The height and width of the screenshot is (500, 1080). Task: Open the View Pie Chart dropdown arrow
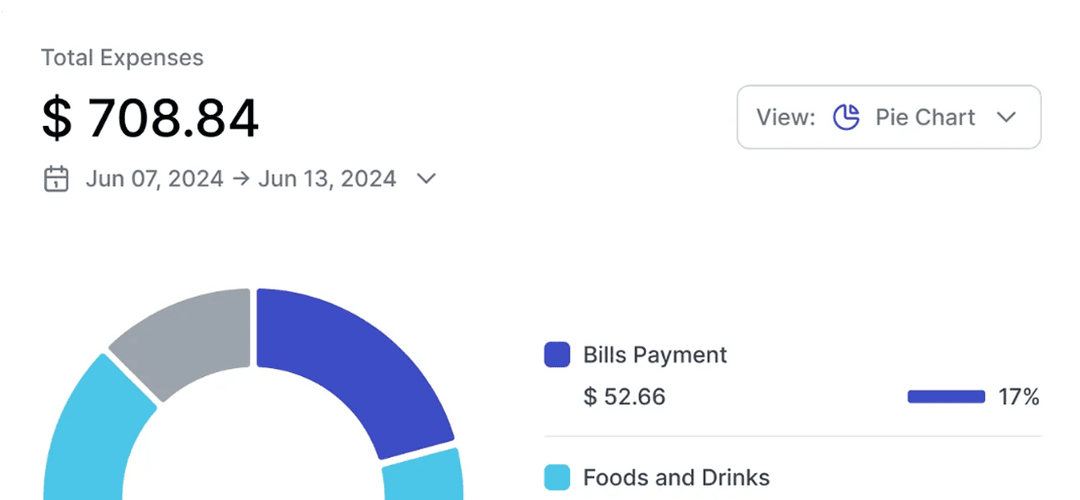click(x=1006, y=117)
